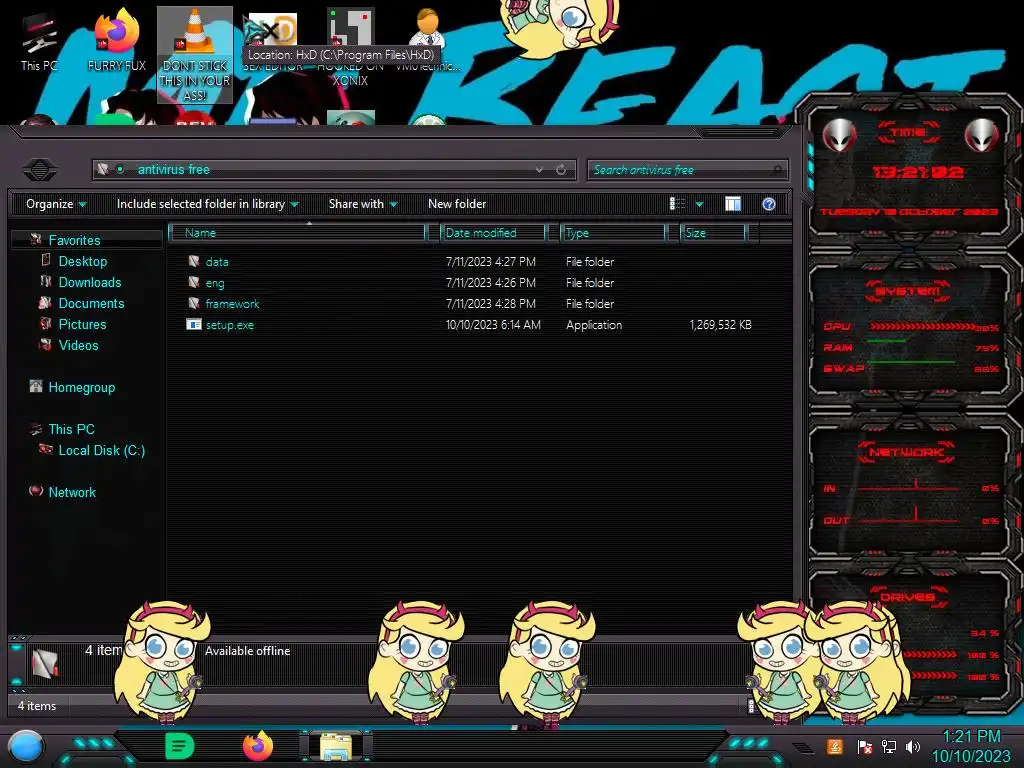1024x768 pixels.
Task: Click the eng folder icon
Action: (x=193, y=282)
